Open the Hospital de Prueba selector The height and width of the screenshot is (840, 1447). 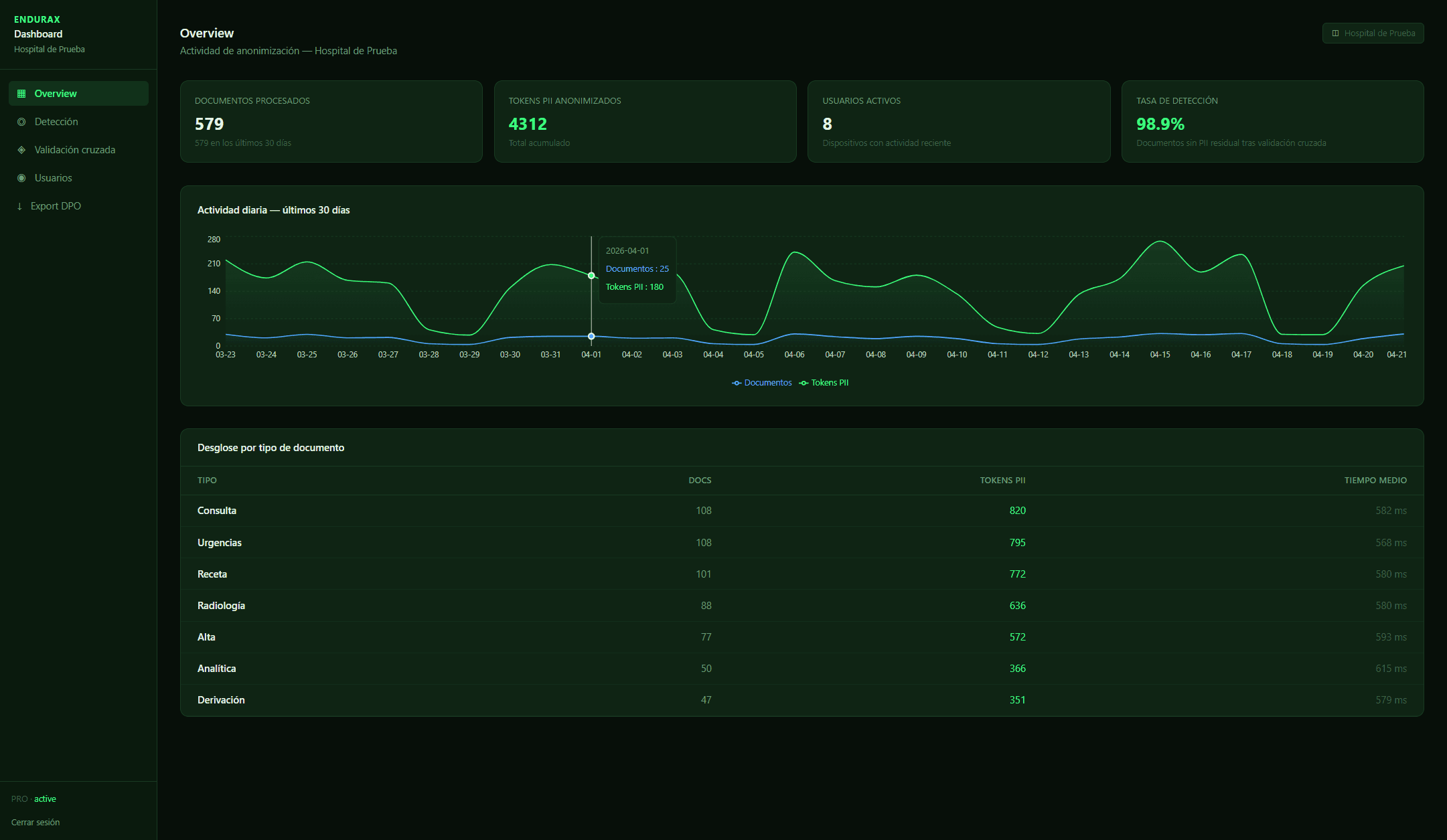coord(1373,33)
